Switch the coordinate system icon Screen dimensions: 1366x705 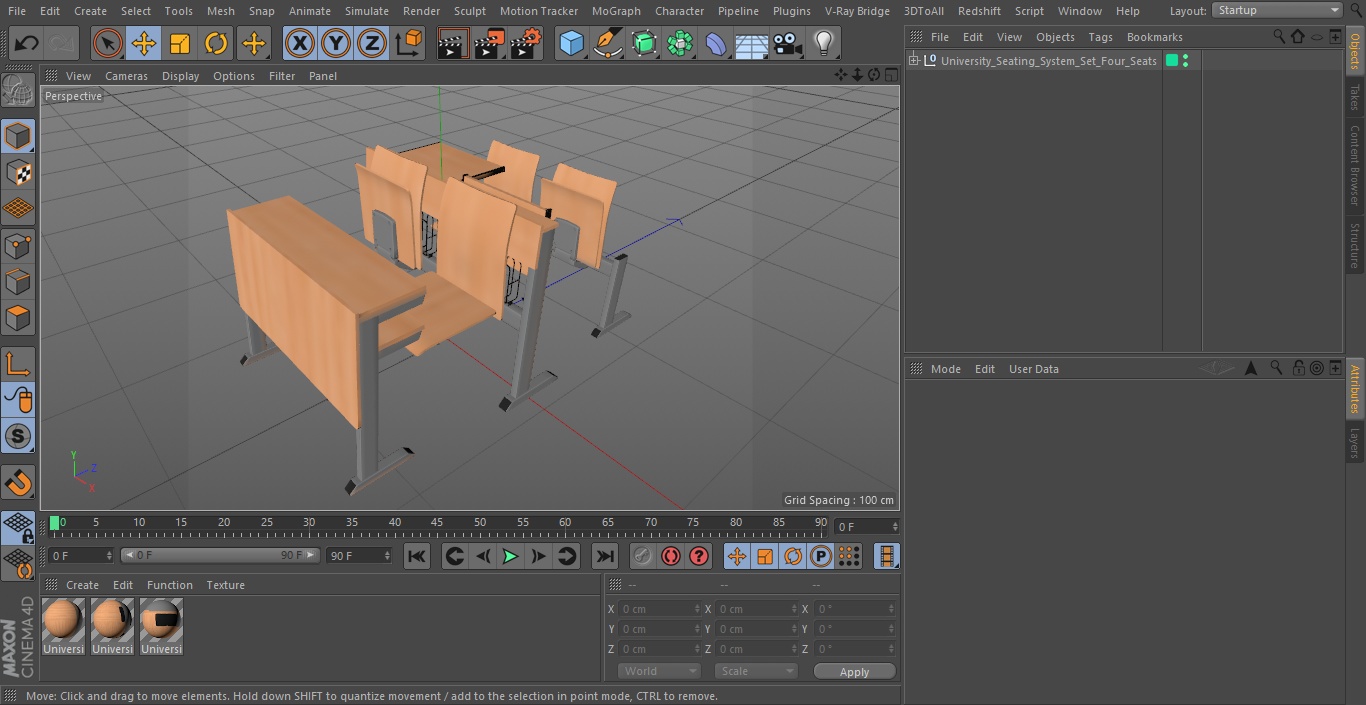[x=409, y=43]
